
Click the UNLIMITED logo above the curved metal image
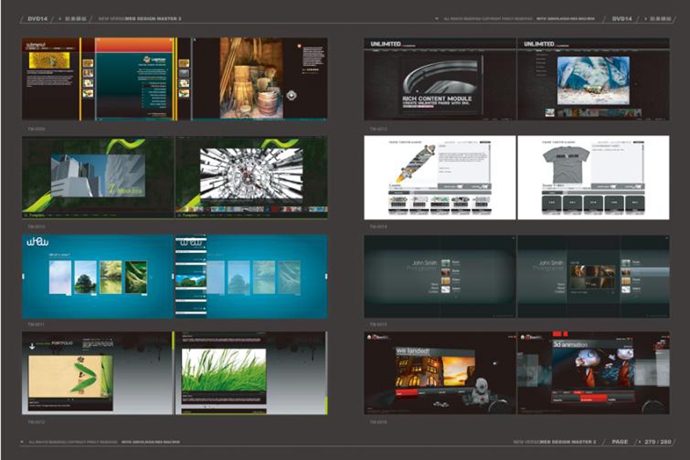click(x=385, y=44)
